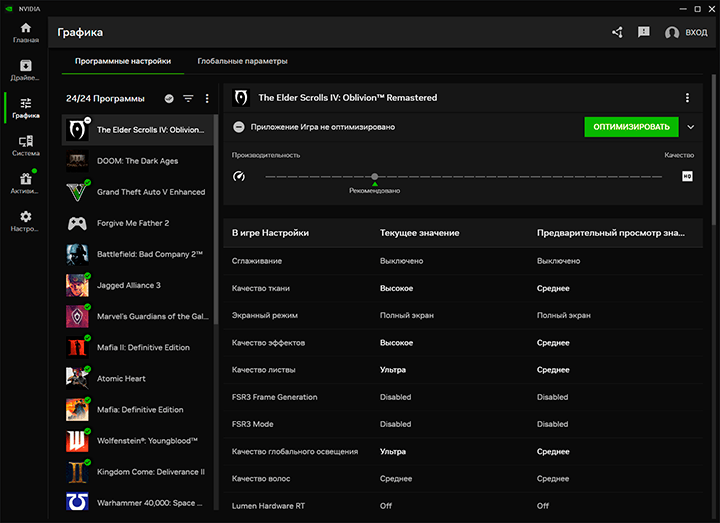Open the filter icon for programs list
This screenshot has width=720, height=523.
pyautogui.click(x=188, y=98)
